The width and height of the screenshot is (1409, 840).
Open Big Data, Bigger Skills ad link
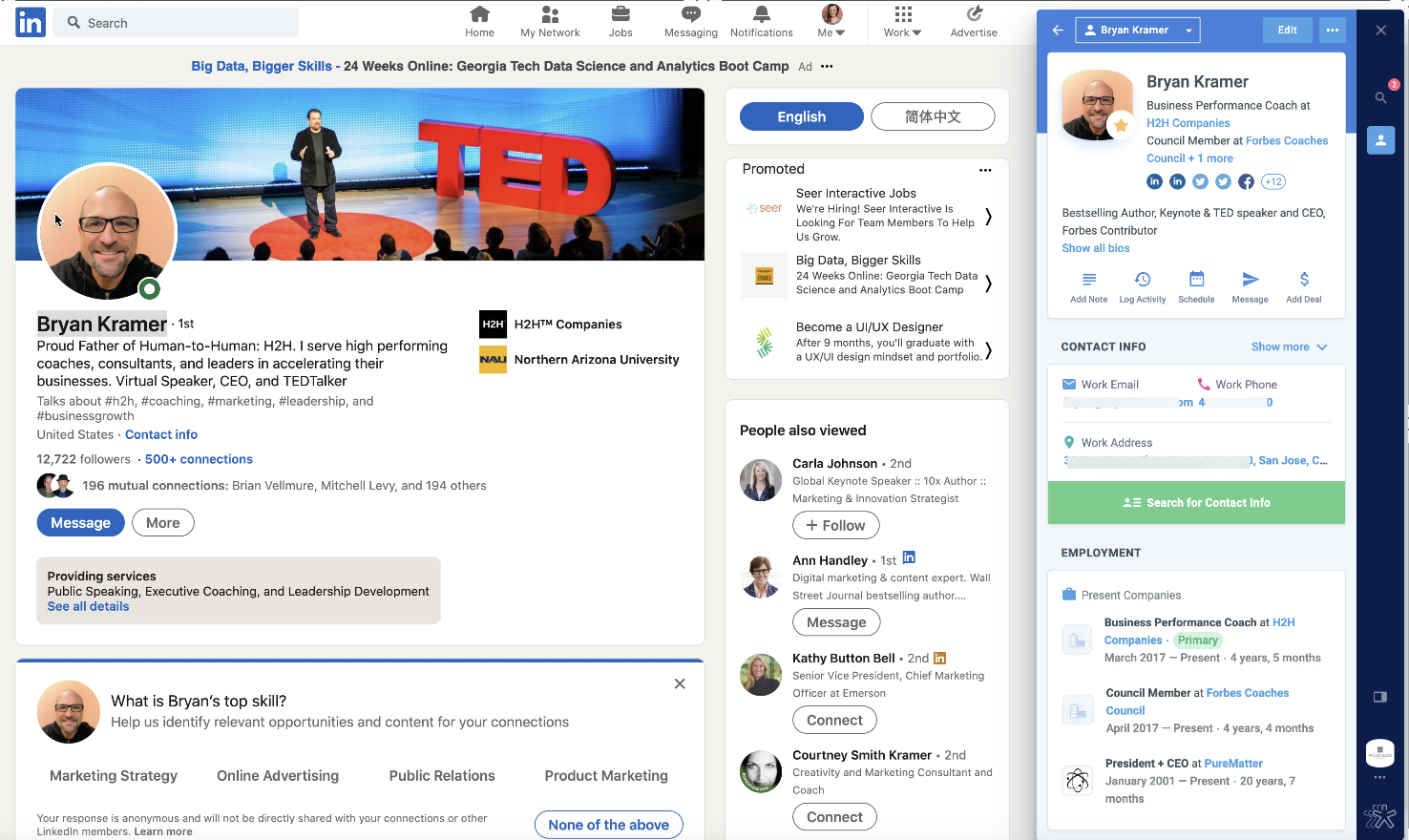point(490,66)
